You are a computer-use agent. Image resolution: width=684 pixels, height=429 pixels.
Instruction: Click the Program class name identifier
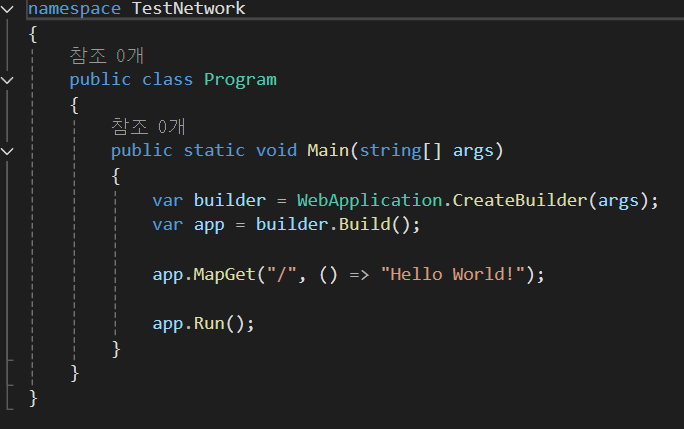(x=240, y=80)
